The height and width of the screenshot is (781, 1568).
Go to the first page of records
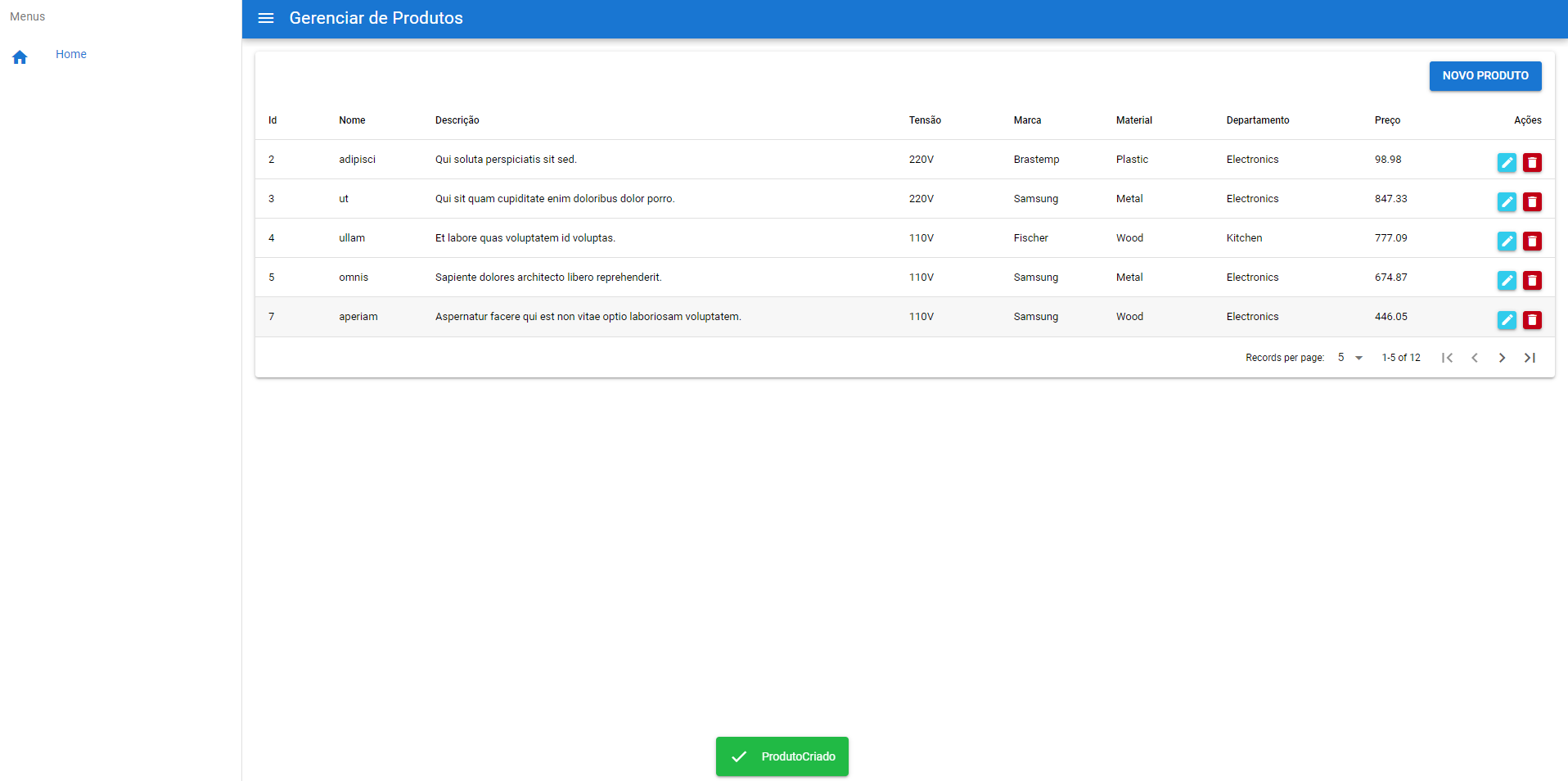pyautogui.click(x=1448, y=357)
